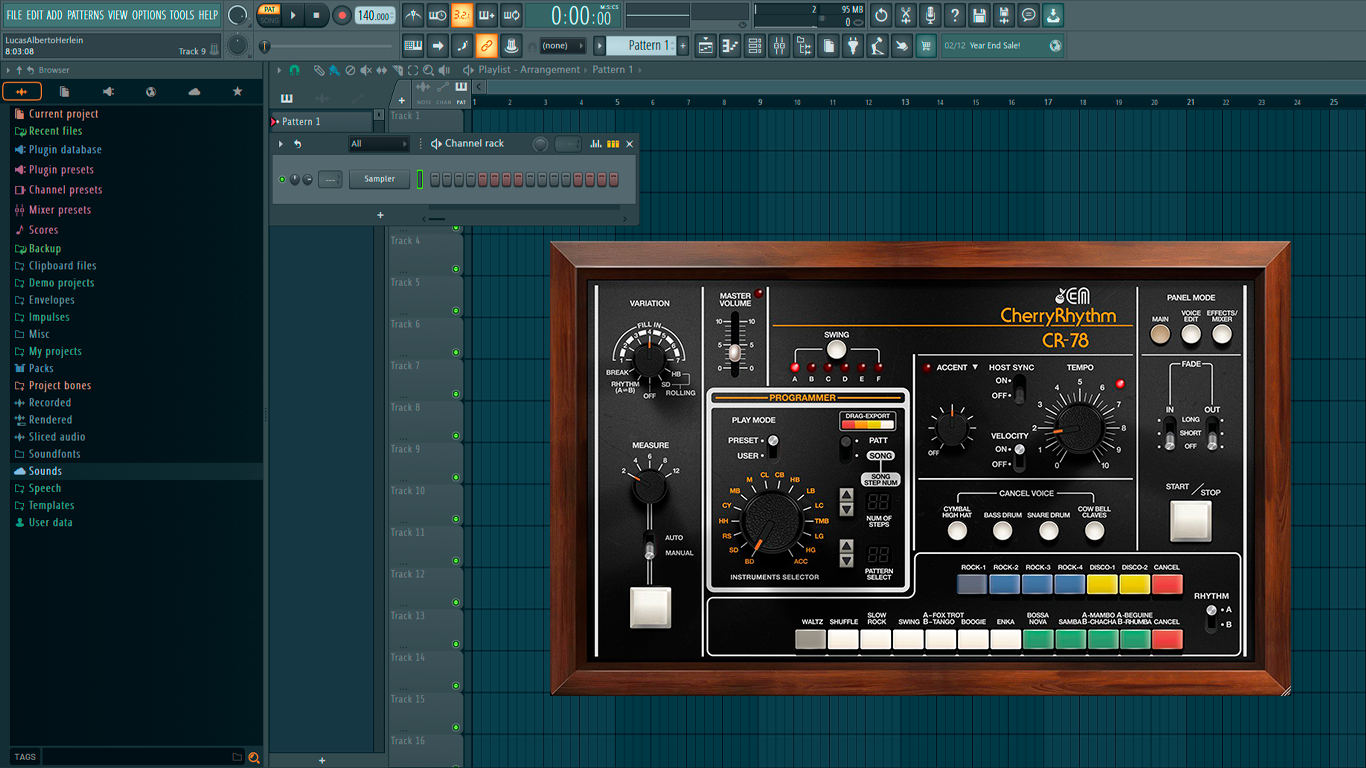Open the shop cart icon
Viewport: 1366px width, 768px height.
tap(926, 45)
